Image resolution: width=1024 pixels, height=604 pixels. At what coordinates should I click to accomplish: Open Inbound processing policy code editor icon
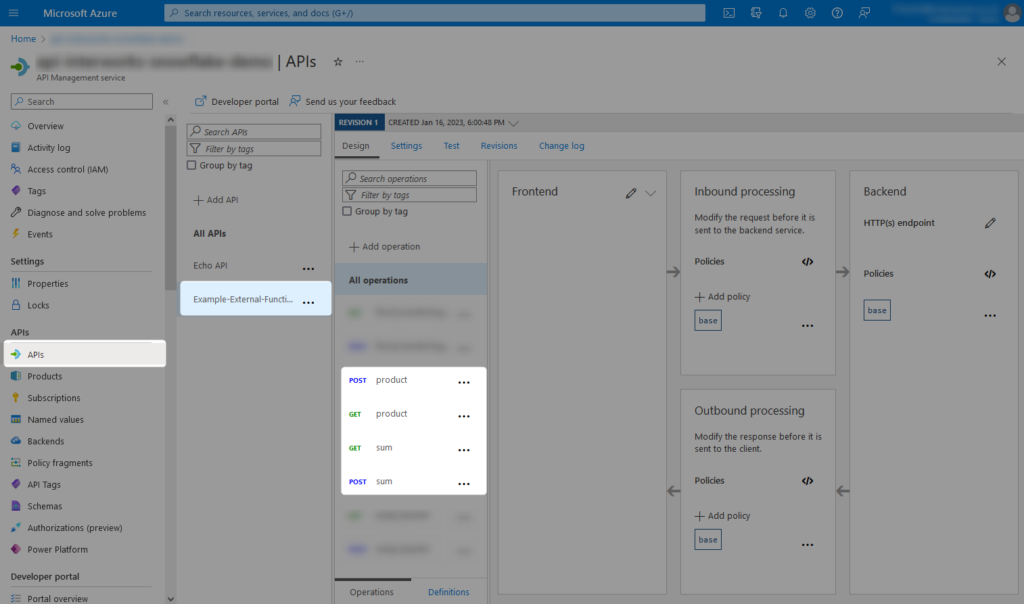point(807,262)
